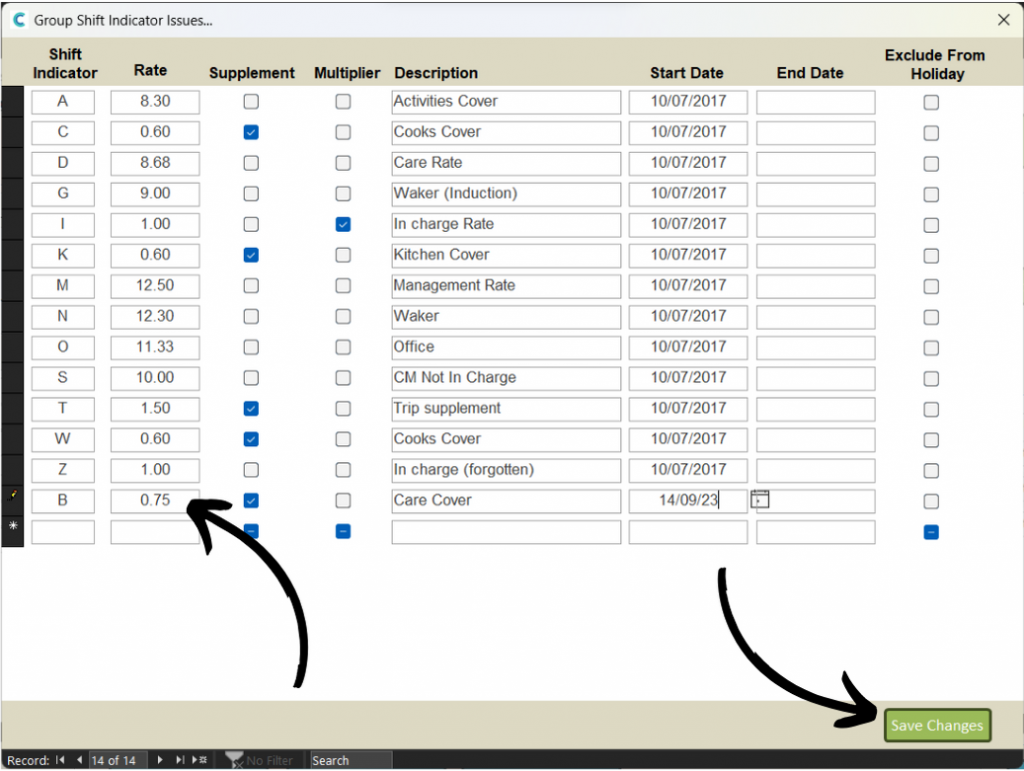Image resolution: width=1024 pixels, height=771 pixels.
Task: Edit rate 11.33 for Office
Action: click(x=155, y=347)
